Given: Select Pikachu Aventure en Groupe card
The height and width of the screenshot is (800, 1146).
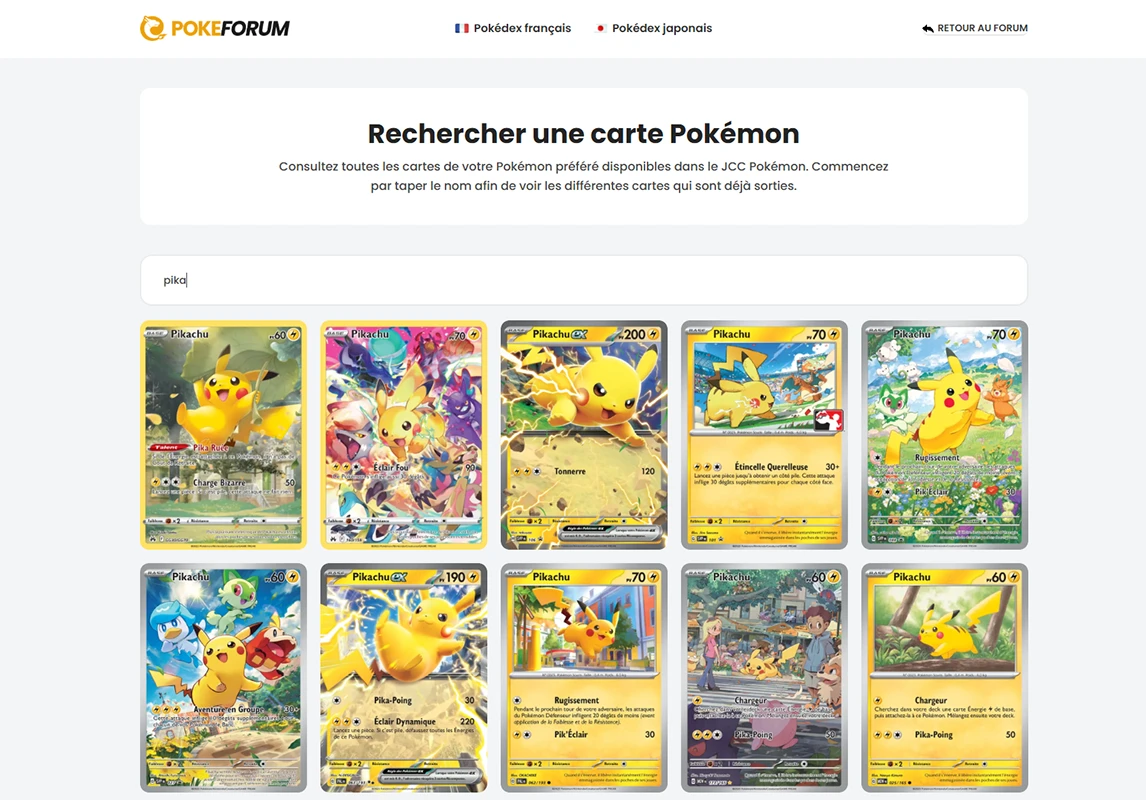Looking at the screenshot, I should 224,678.
